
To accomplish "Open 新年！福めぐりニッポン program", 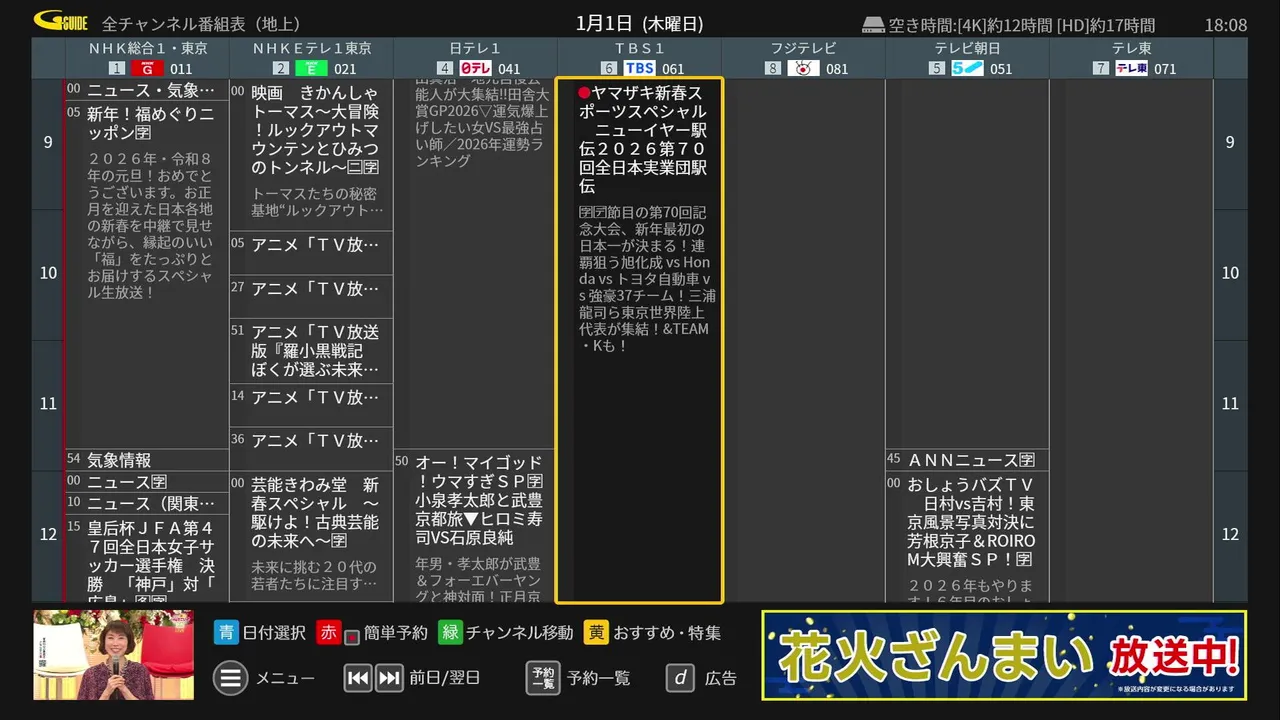I will [x=148, y=275].
